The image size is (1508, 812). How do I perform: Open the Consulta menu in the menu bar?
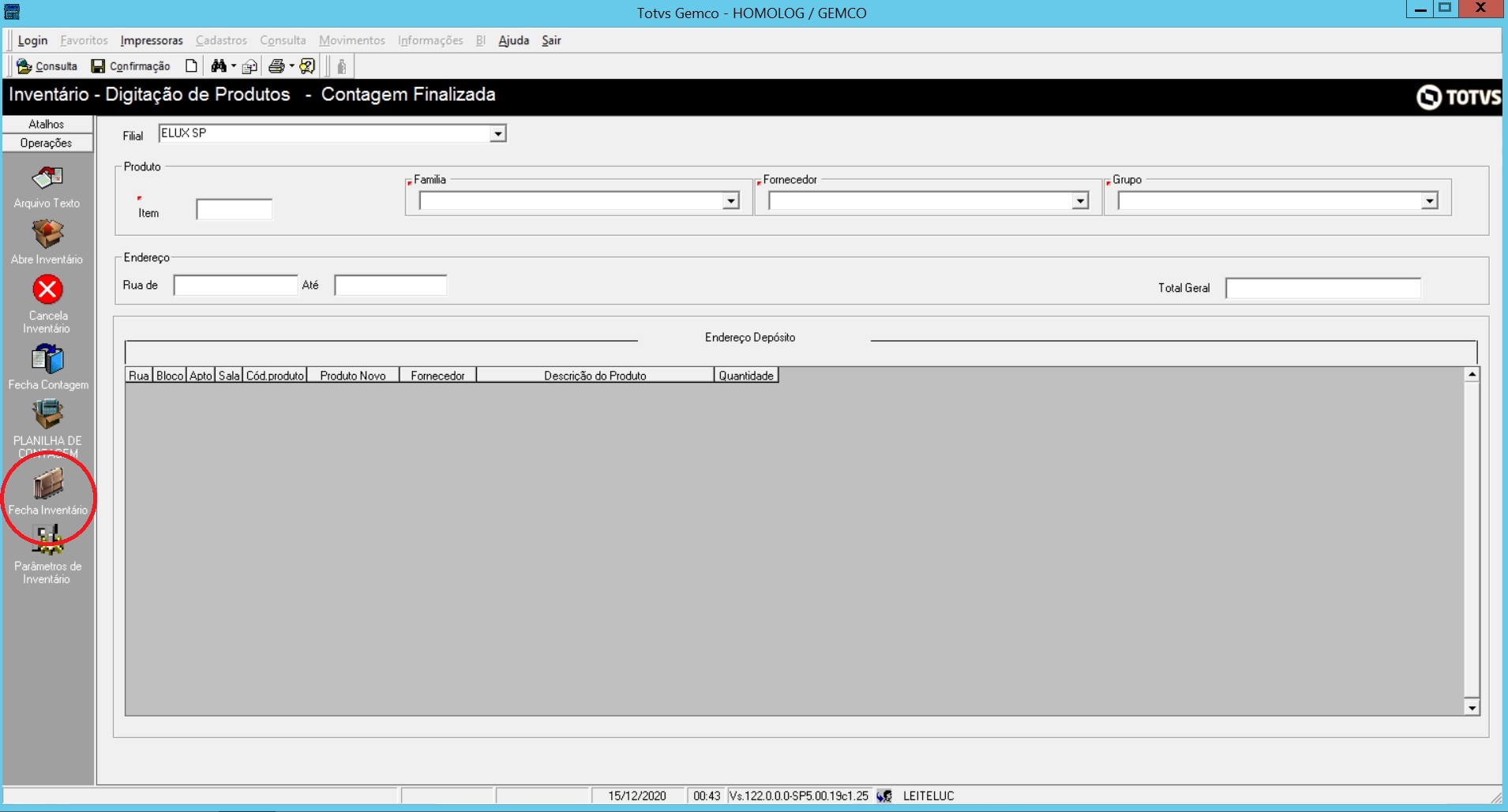point(283,40)
